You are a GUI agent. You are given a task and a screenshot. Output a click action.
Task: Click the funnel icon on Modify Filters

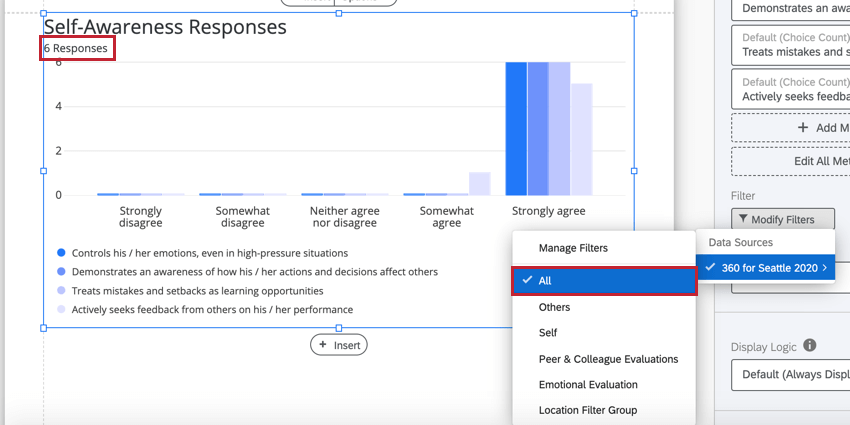pyautogui.click(x=743, y=220)
